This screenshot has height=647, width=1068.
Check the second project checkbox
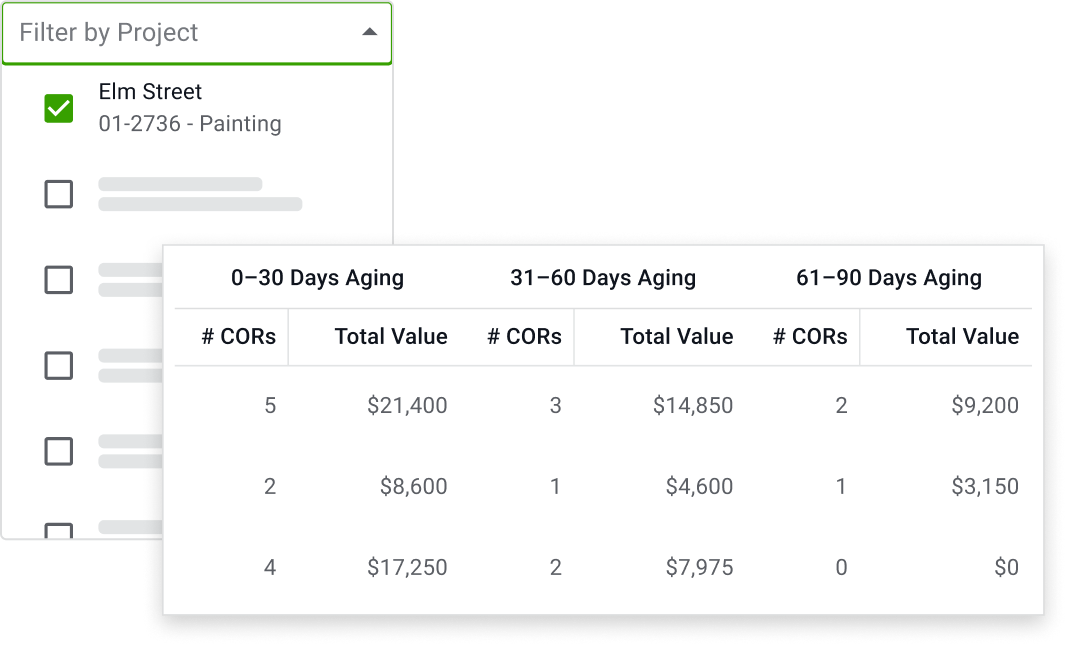[59, 194]
